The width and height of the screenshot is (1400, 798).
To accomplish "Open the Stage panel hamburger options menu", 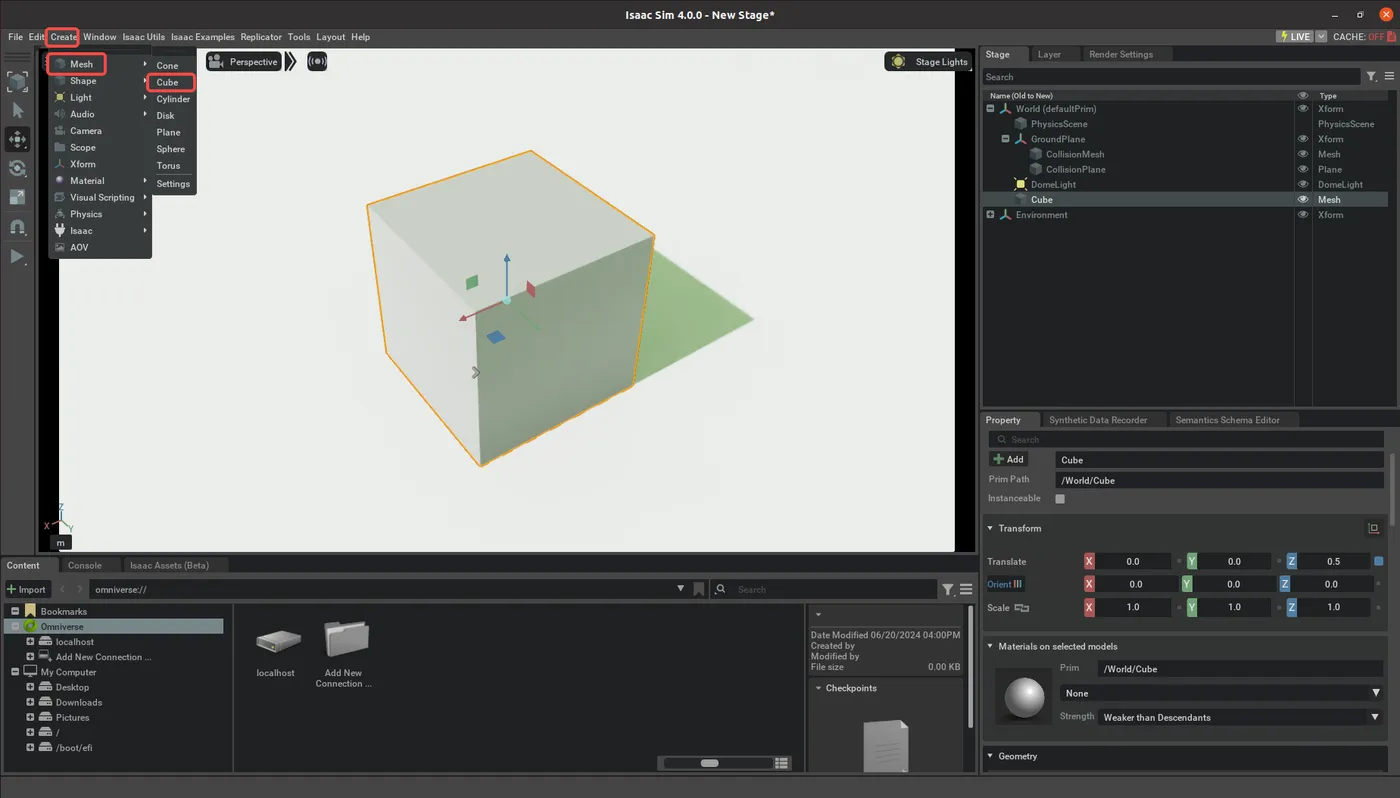I will 1389,77.
